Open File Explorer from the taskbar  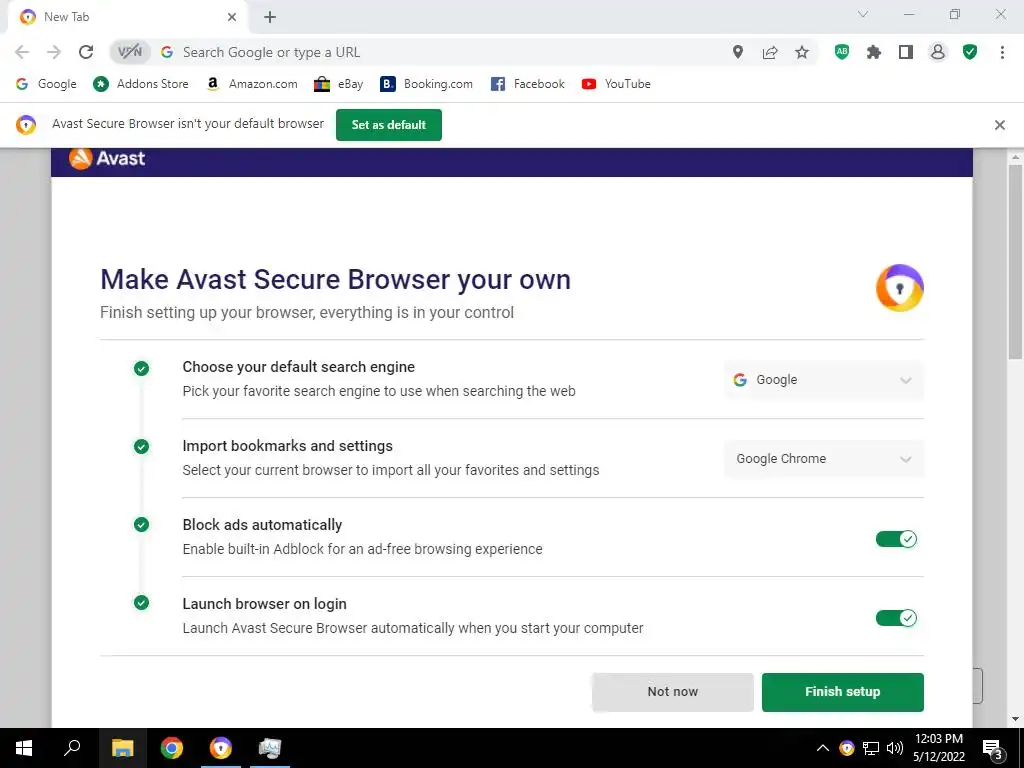point(122,748)
